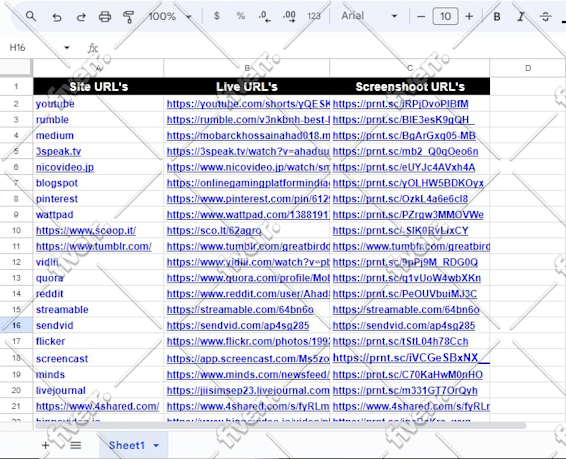This screenshot has width=566, height=459.
Task: Select the youtube cell in column A
Action: (x=98, y=104)
